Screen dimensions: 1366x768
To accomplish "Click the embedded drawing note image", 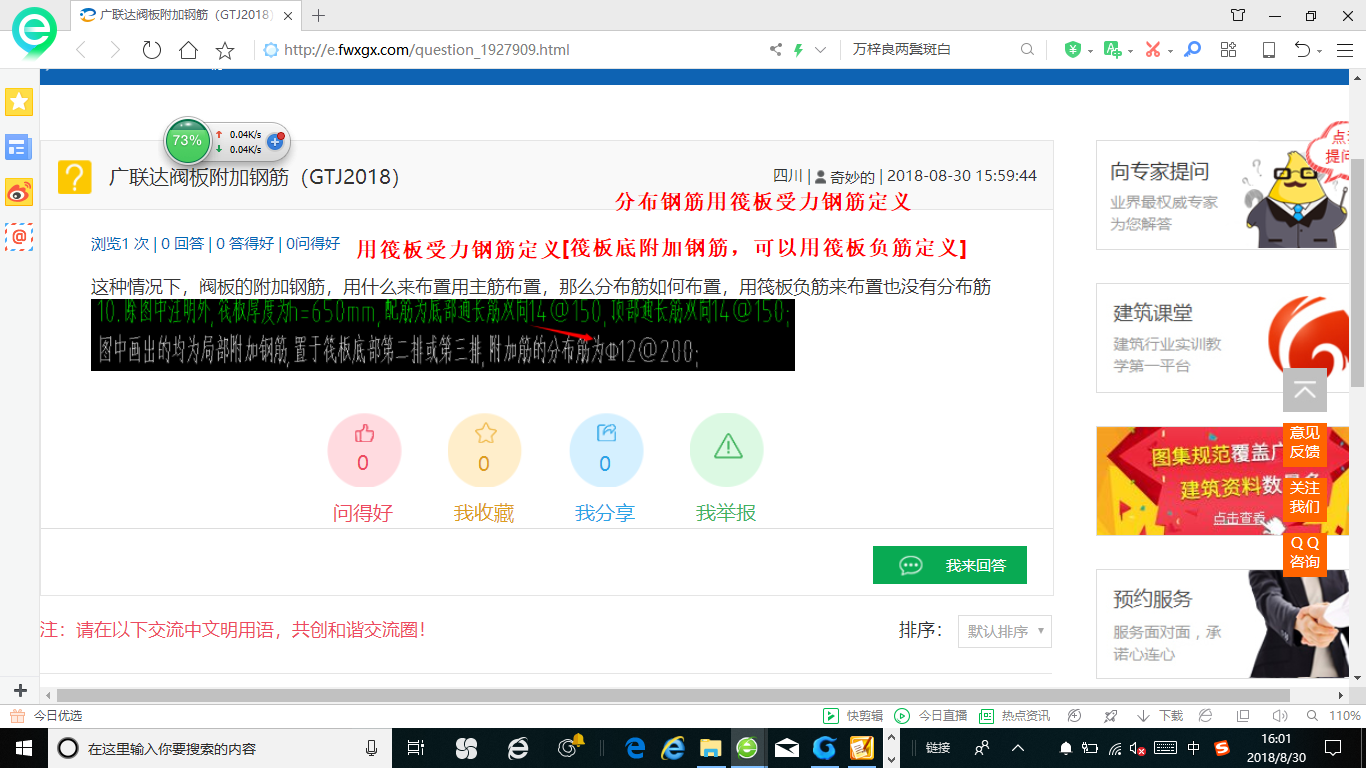I will (x=443, y=335).
